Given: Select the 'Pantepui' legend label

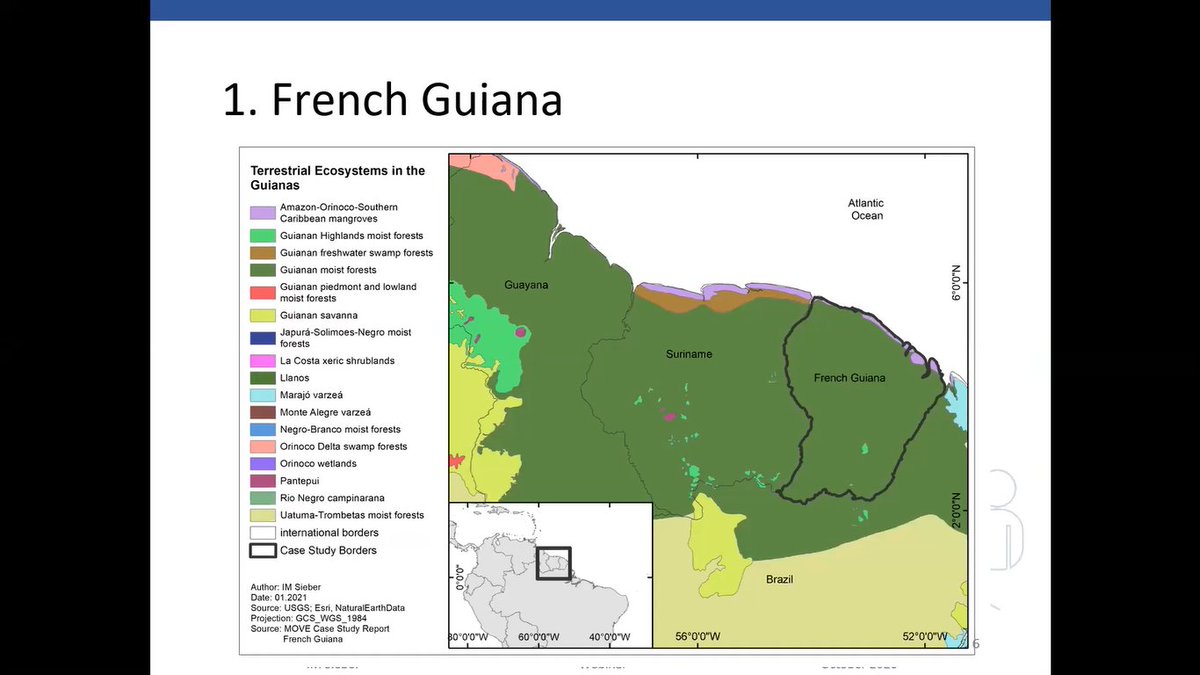Looking at the screenshot, I should tap(300, 481).
